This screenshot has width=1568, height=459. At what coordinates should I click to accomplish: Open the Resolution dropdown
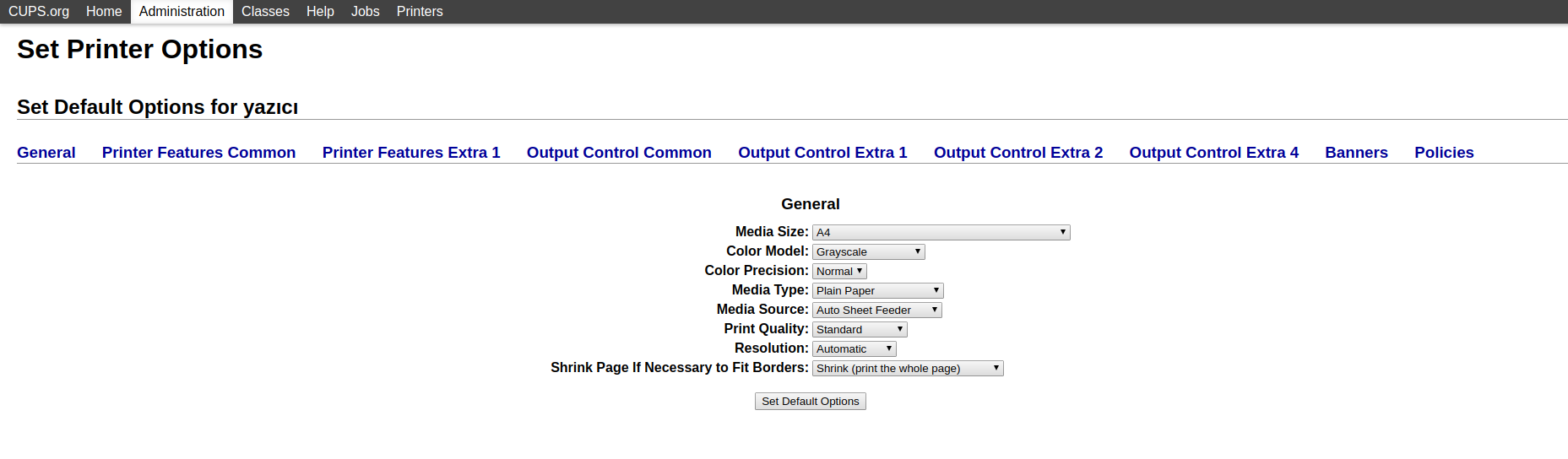tap(854, 348)
